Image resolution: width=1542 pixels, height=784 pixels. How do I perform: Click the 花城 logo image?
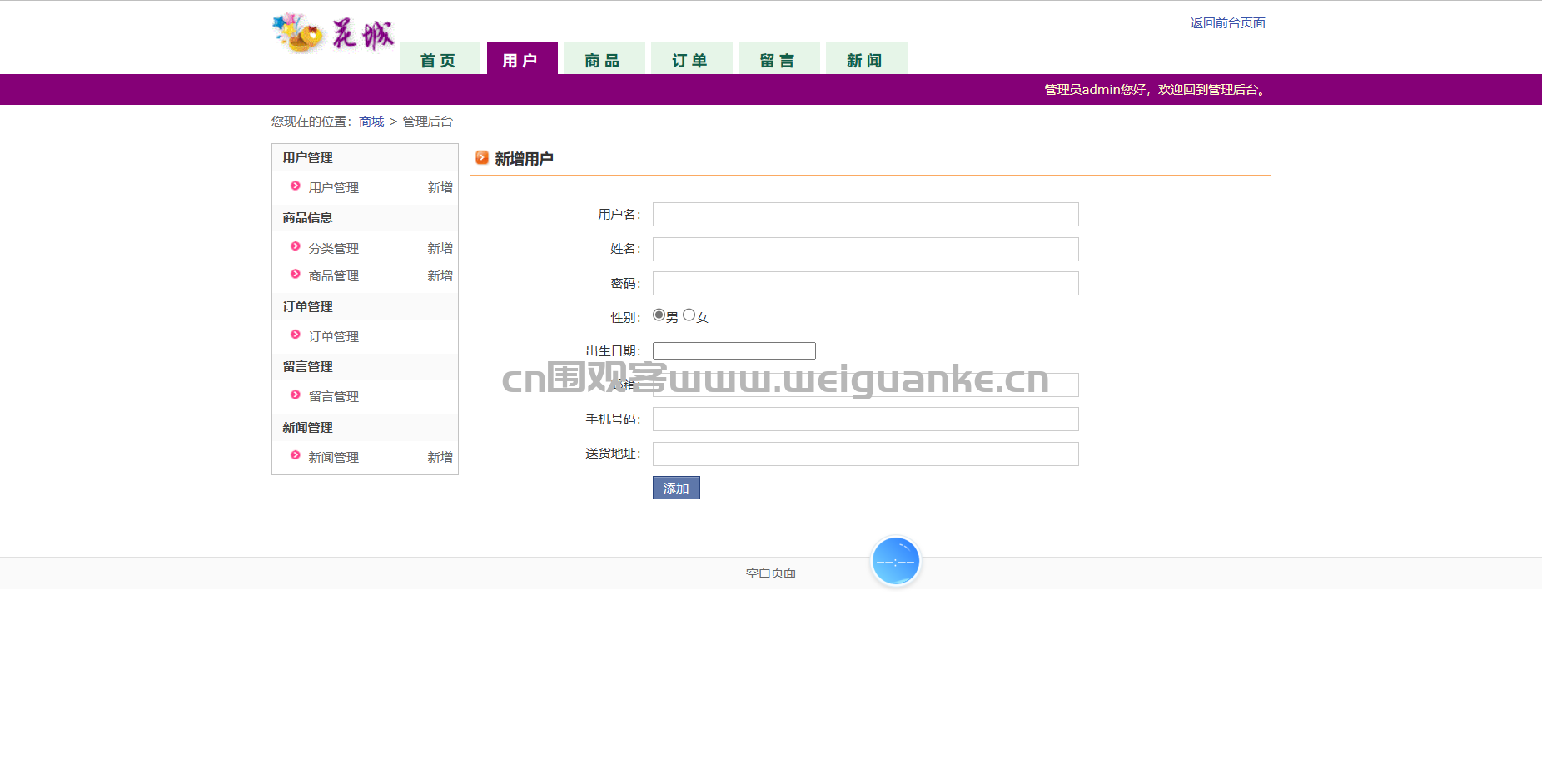(x=334, y=33)
